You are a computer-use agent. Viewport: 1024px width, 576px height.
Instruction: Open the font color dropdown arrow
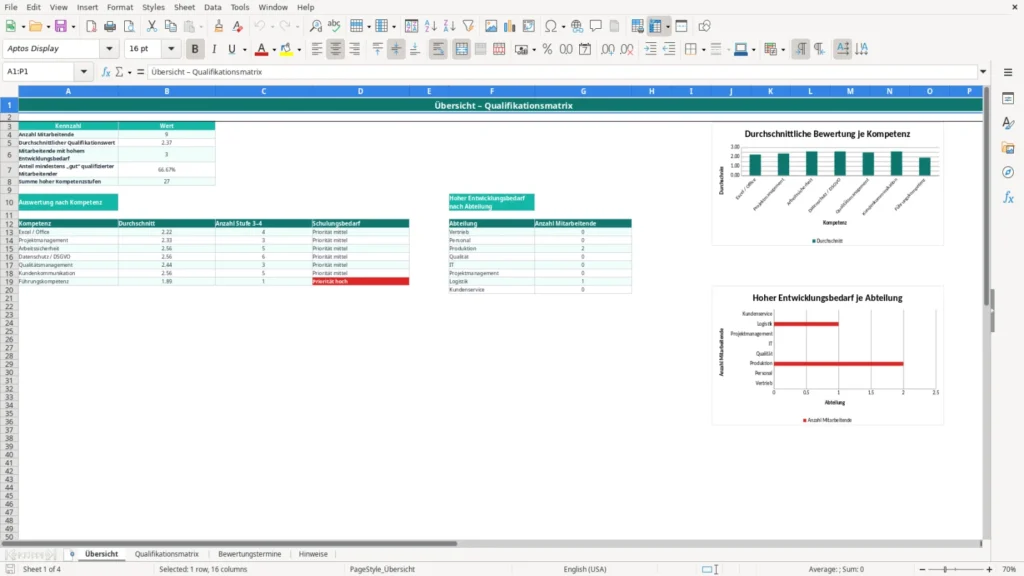[274, 50]
